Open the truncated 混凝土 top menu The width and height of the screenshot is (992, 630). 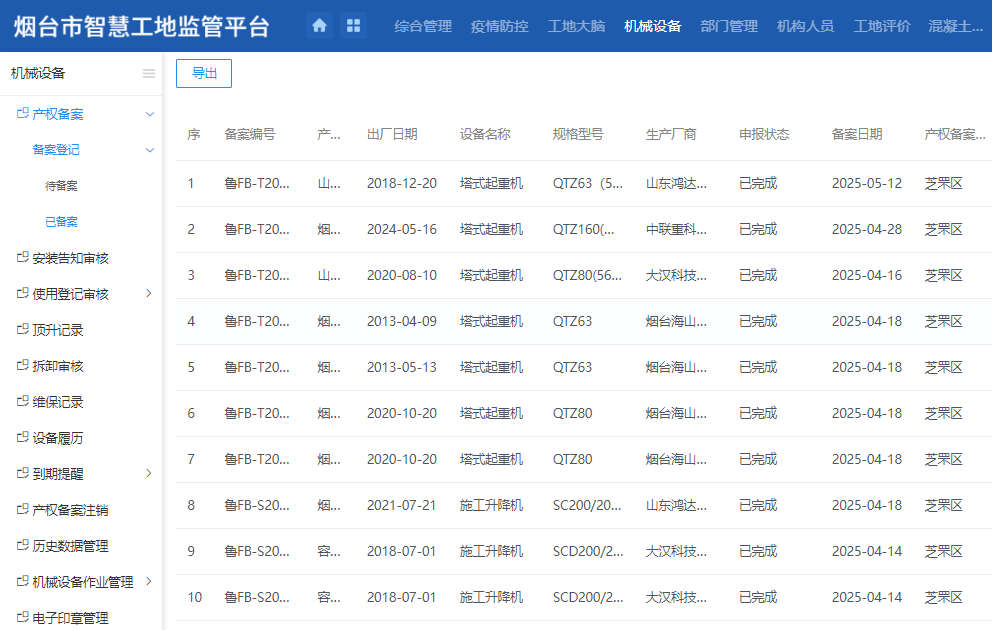955,27
